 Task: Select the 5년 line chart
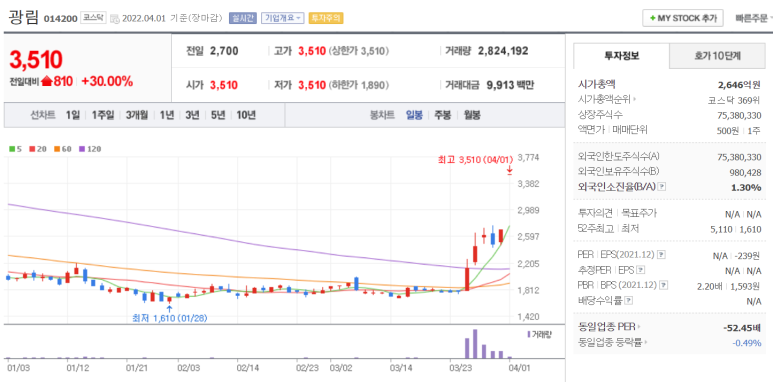218,115
